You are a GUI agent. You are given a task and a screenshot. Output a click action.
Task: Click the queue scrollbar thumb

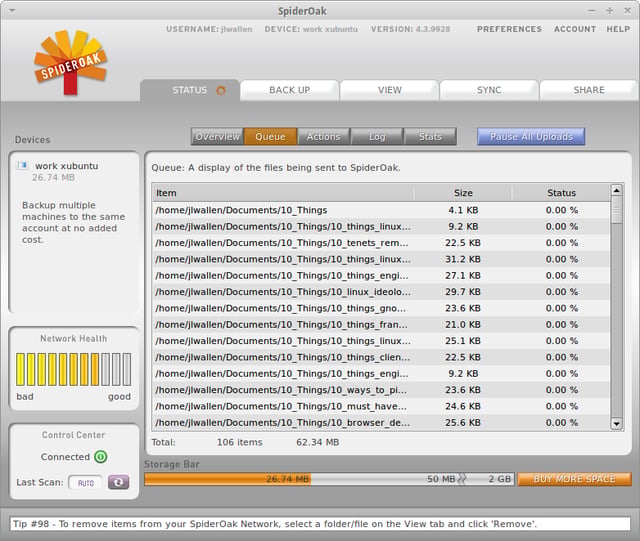pos(616,210)
